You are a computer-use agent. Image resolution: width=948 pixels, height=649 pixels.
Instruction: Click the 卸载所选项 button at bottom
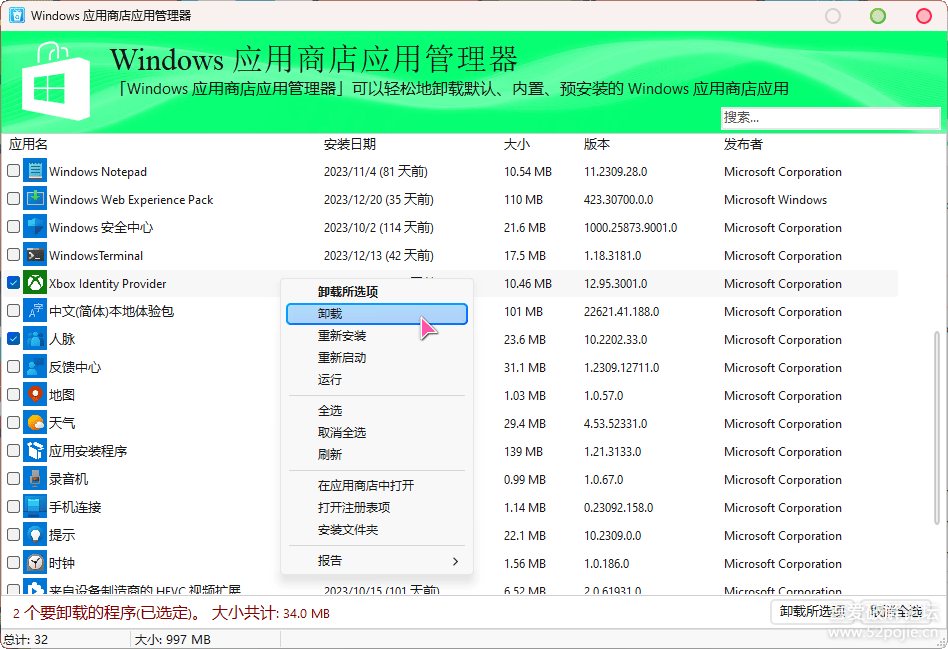(811, 611)
